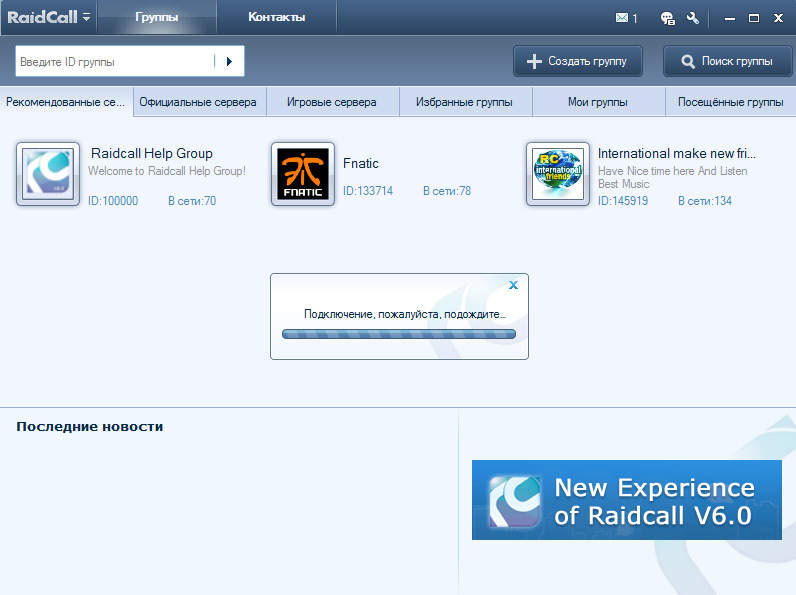Click the ID:133714 text

coord(368,191)
